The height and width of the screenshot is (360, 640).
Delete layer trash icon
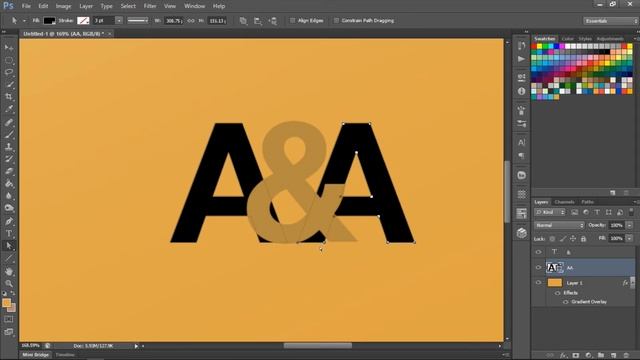[x=626, y=356]
